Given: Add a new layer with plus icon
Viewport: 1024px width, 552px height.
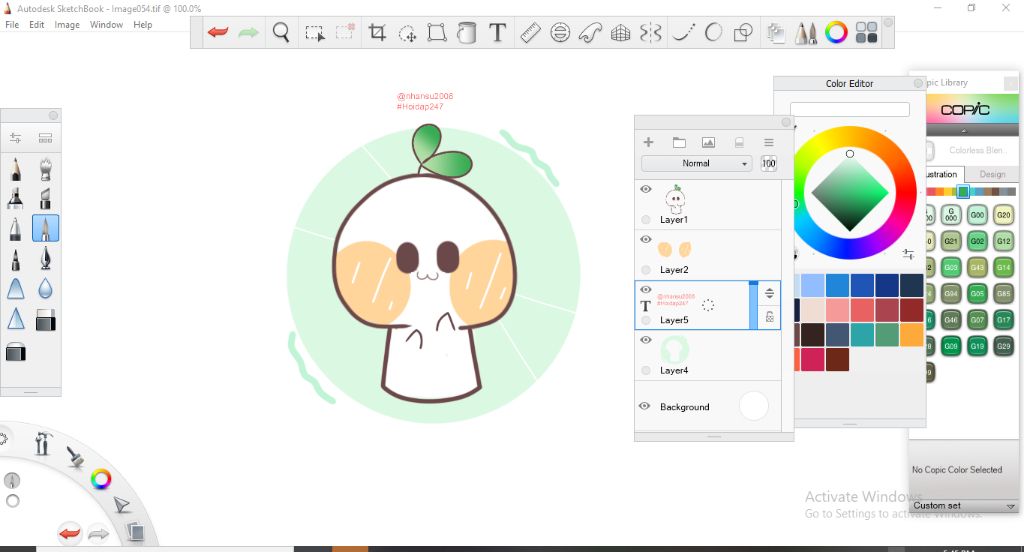Looking at the screenshot, I should pyautogui.click(x=648, y=143).
